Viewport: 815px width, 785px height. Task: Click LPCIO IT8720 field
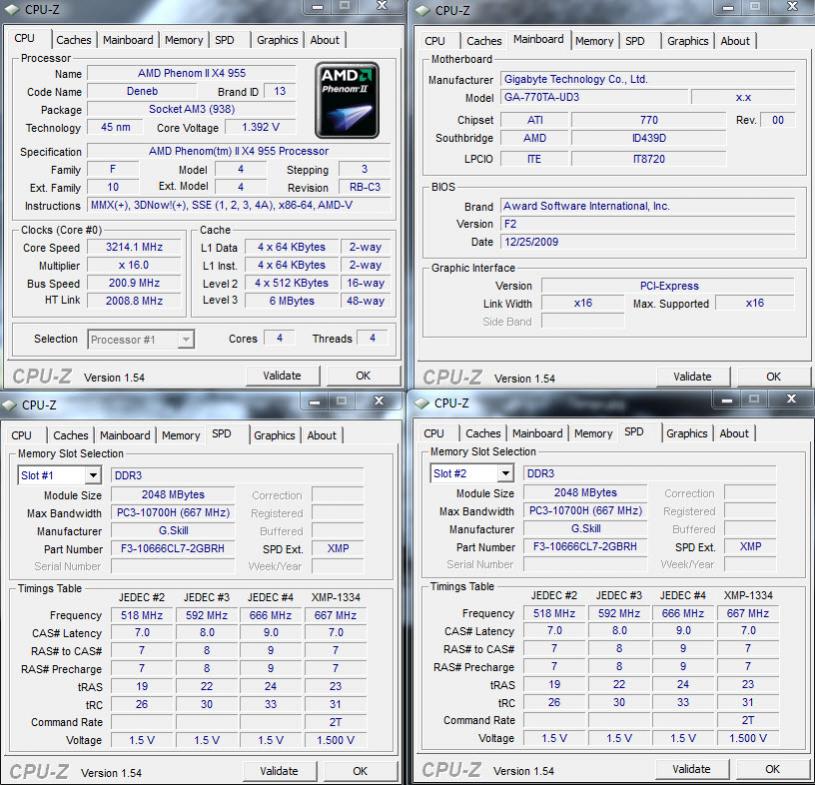[649, 159]
